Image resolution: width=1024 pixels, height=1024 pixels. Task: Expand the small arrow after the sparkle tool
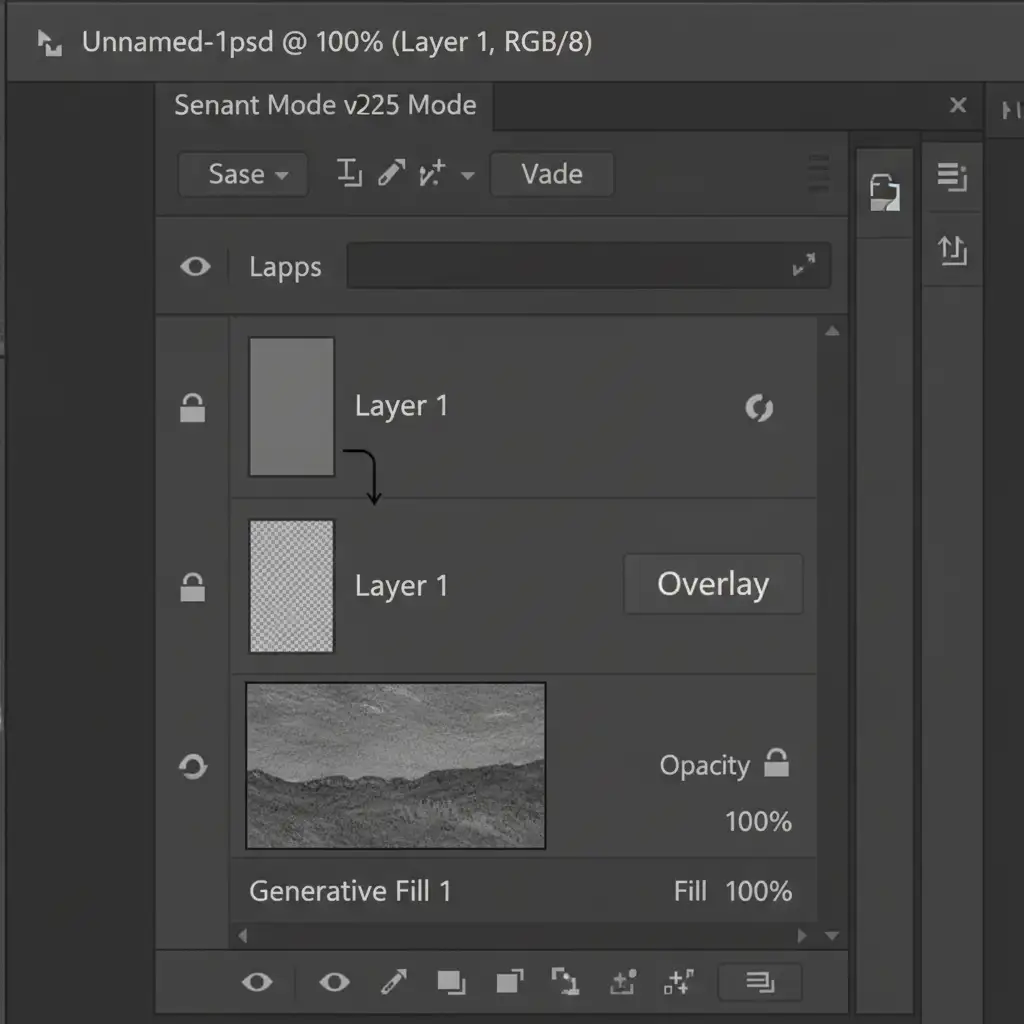tap(467, 176)
